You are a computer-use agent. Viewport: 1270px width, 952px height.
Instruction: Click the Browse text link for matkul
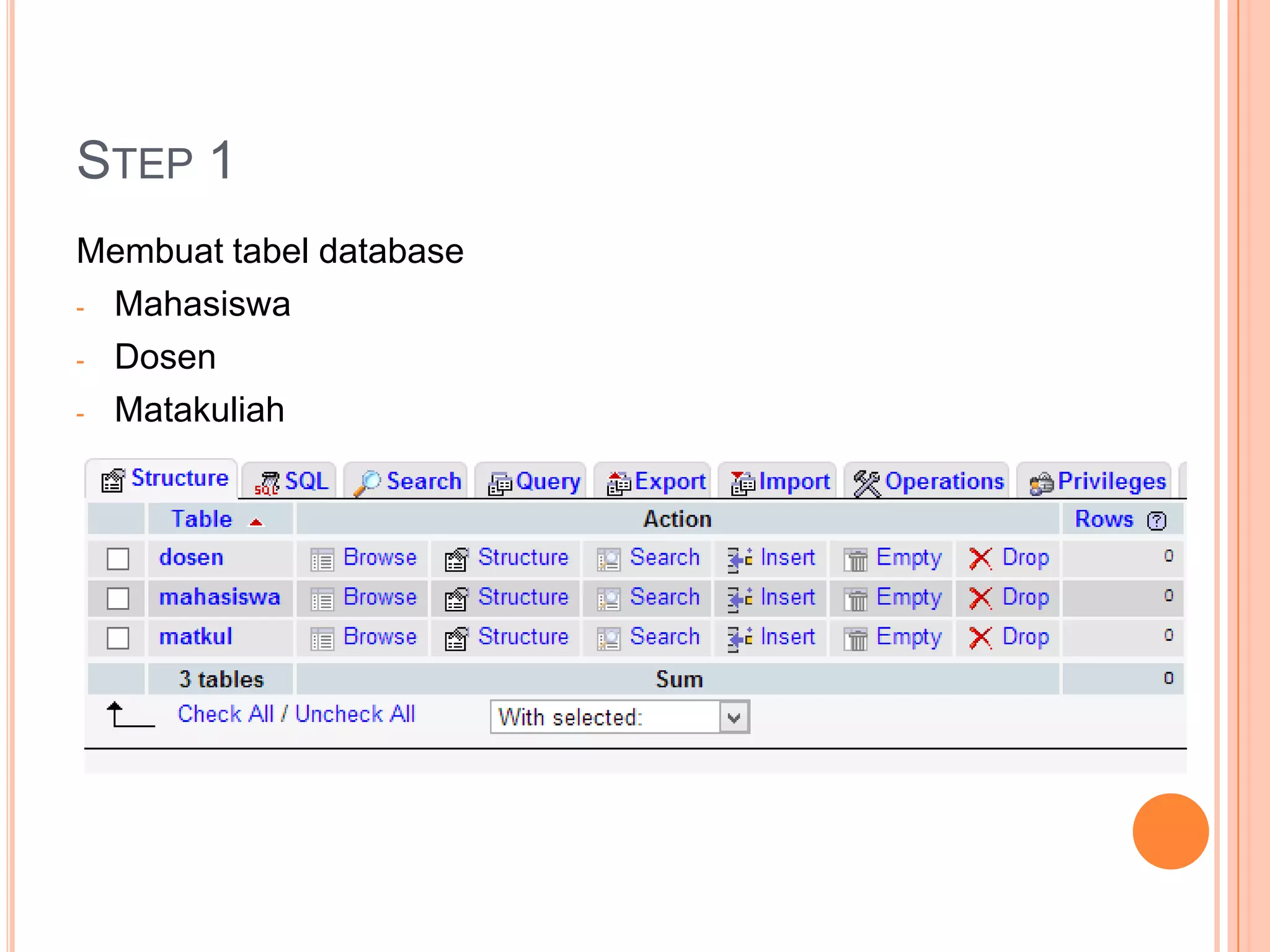(x=380, y=637)
